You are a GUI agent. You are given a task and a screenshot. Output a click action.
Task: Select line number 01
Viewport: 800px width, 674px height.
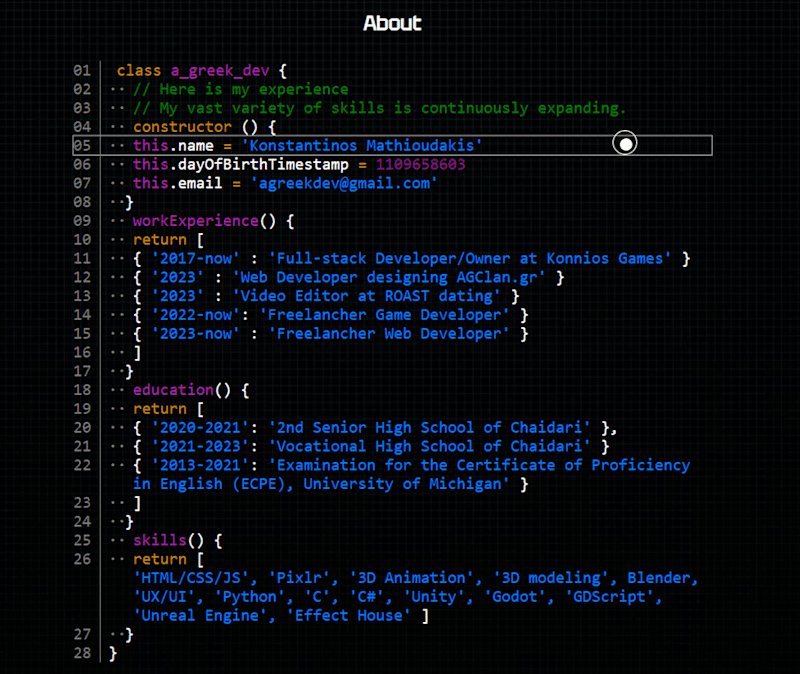pos(82,70)
